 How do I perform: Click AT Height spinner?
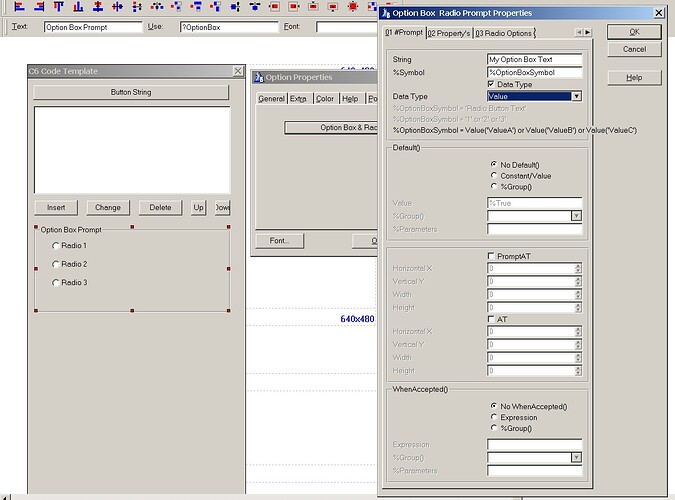[x=578, y=371]
